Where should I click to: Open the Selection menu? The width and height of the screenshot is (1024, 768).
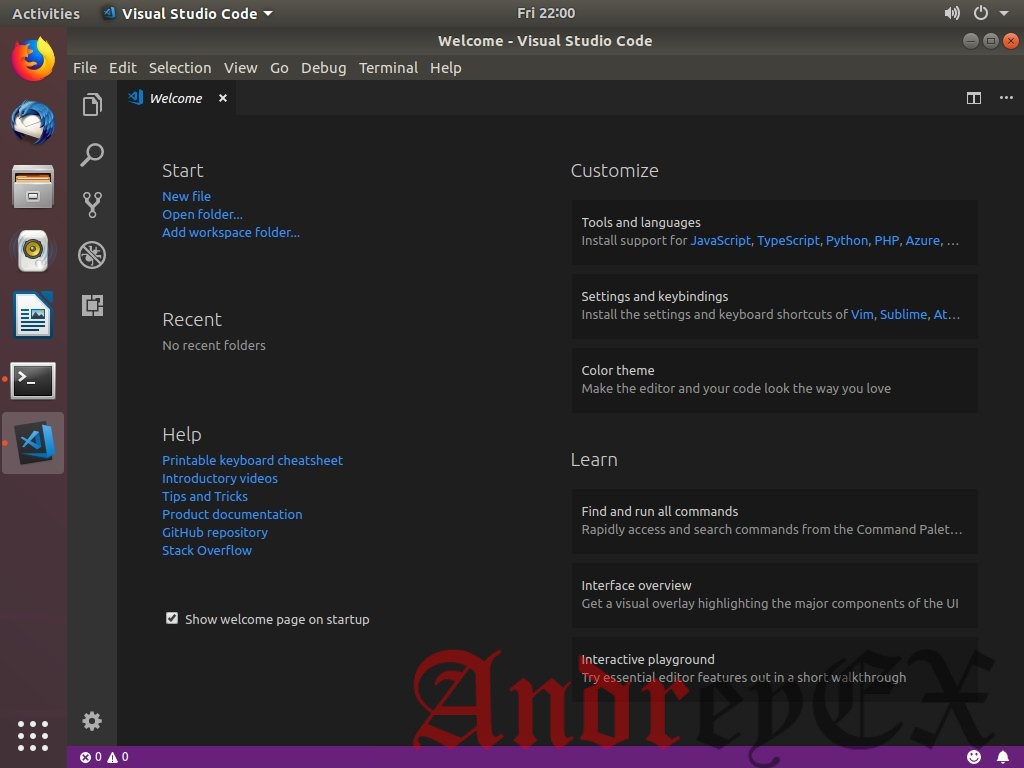[x=180, y=68]
